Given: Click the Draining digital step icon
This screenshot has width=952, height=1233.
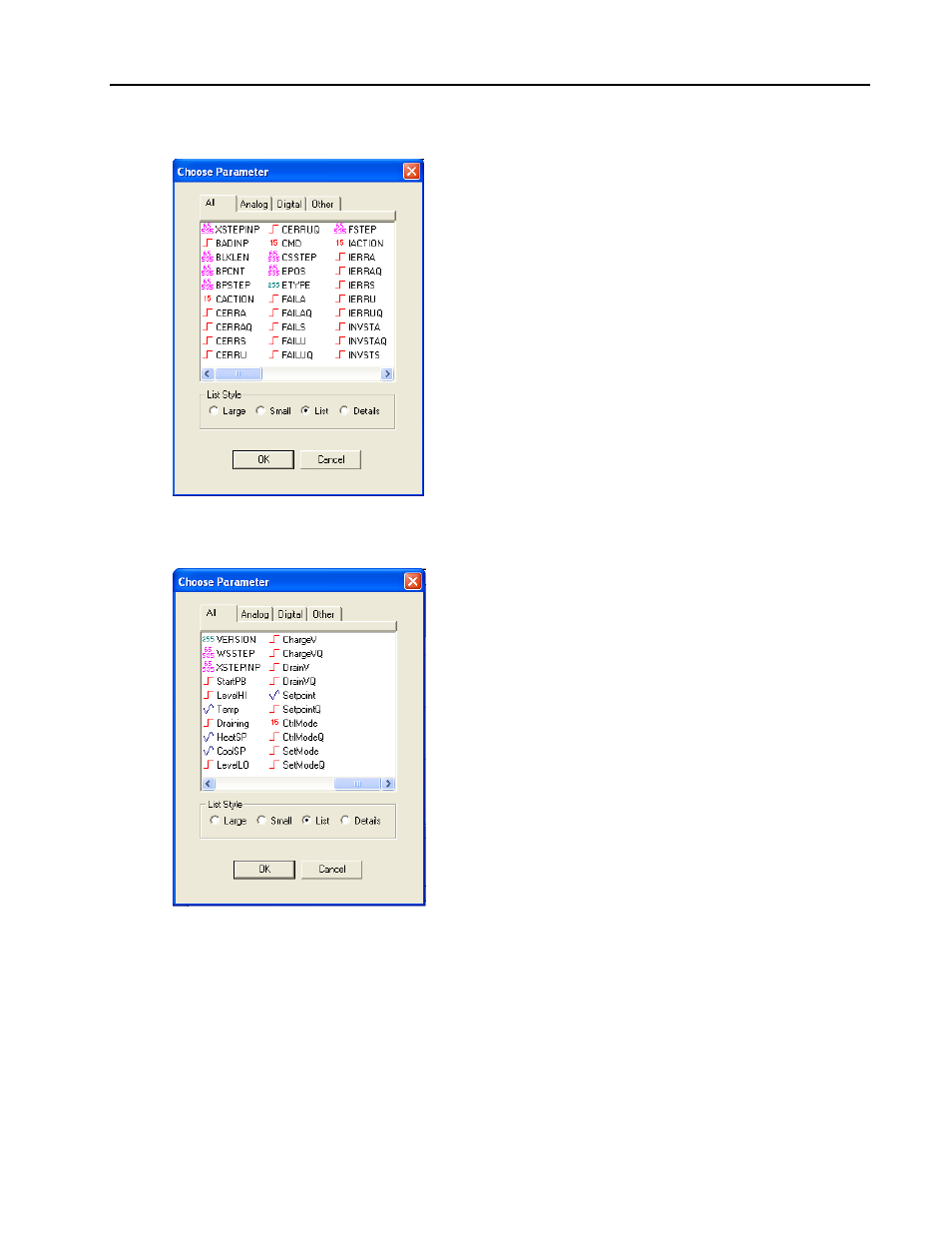Looking at the screenshot, I should 209,723.
